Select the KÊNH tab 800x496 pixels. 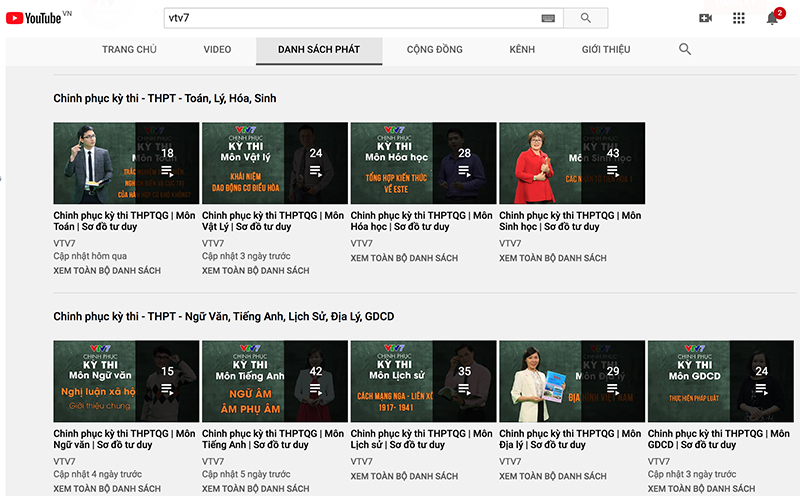point(522,49)
